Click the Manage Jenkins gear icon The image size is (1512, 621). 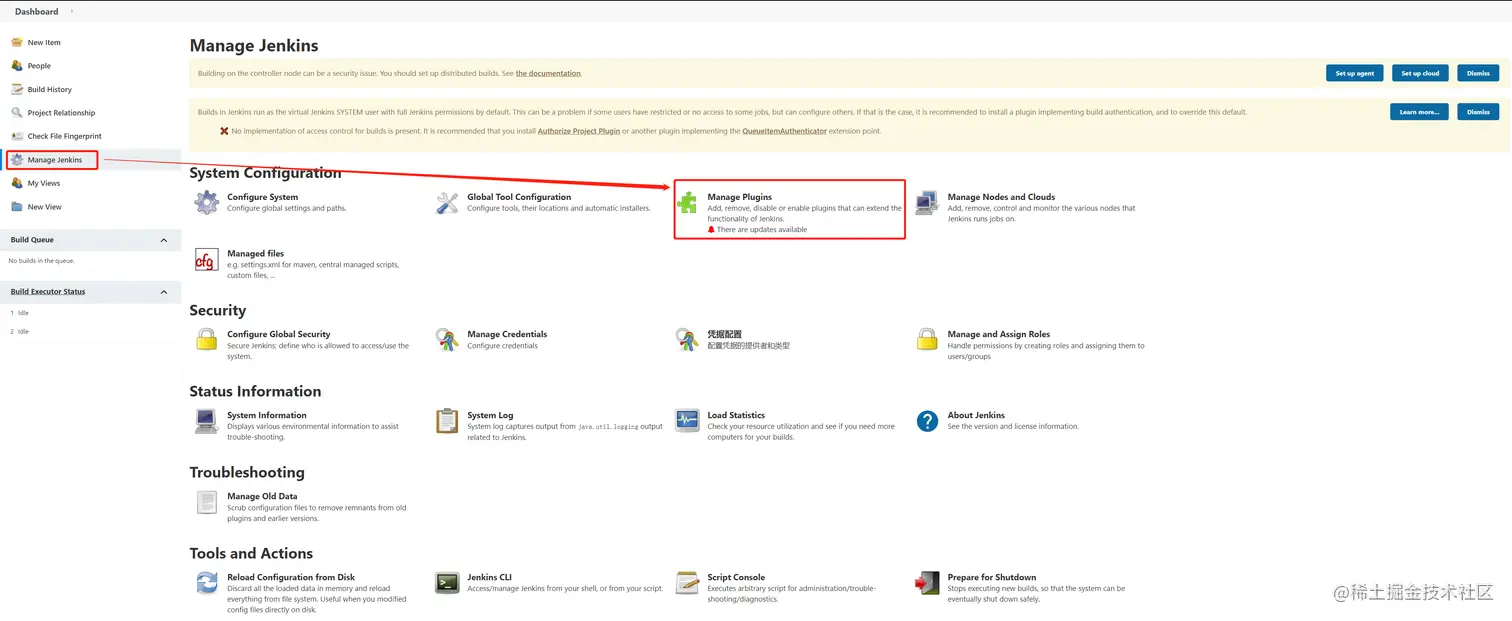coord(17,160)
